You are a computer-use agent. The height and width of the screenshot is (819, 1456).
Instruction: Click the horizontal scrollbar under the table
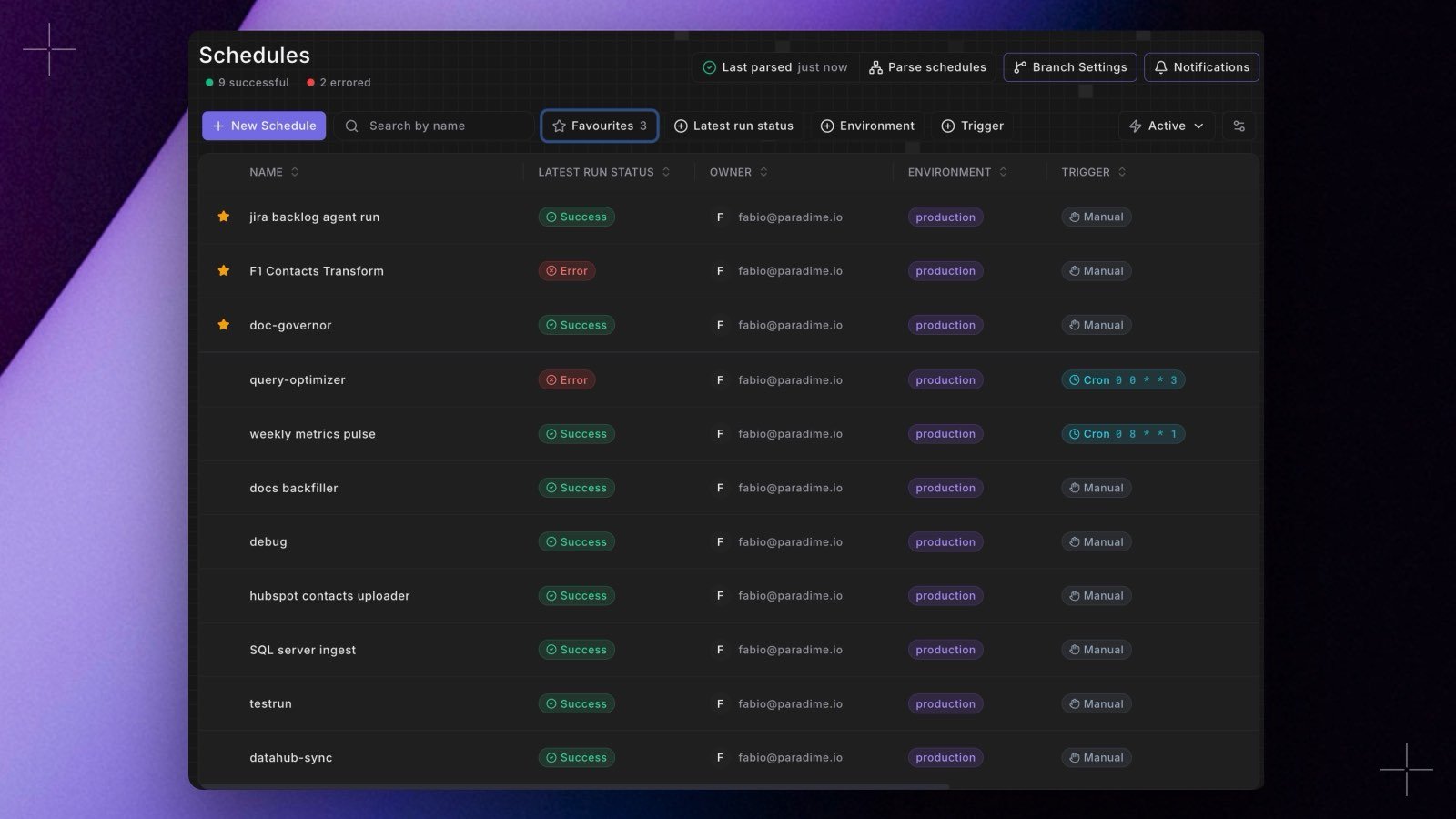574,786
